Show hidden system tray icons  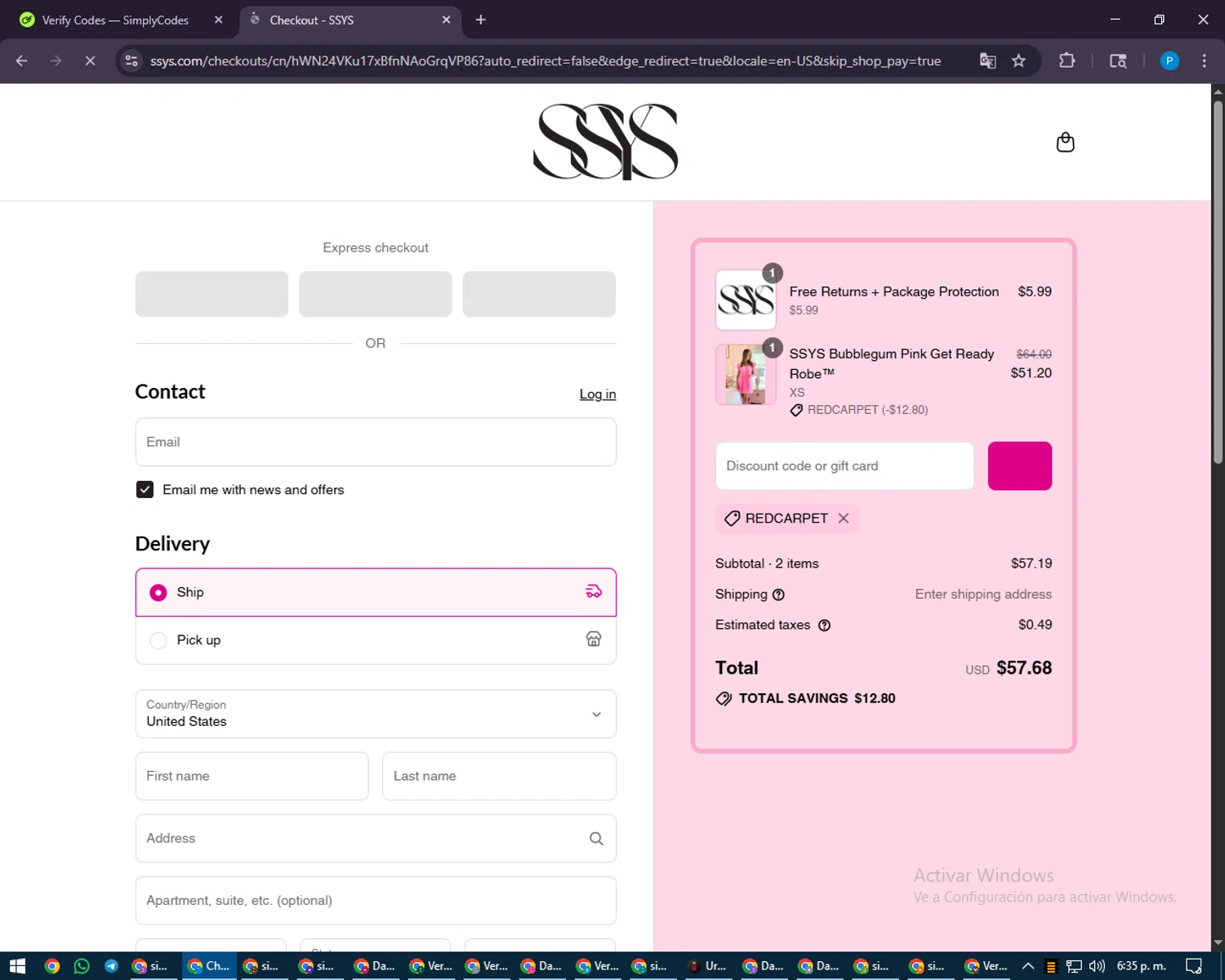click(x=1028, y=966)
